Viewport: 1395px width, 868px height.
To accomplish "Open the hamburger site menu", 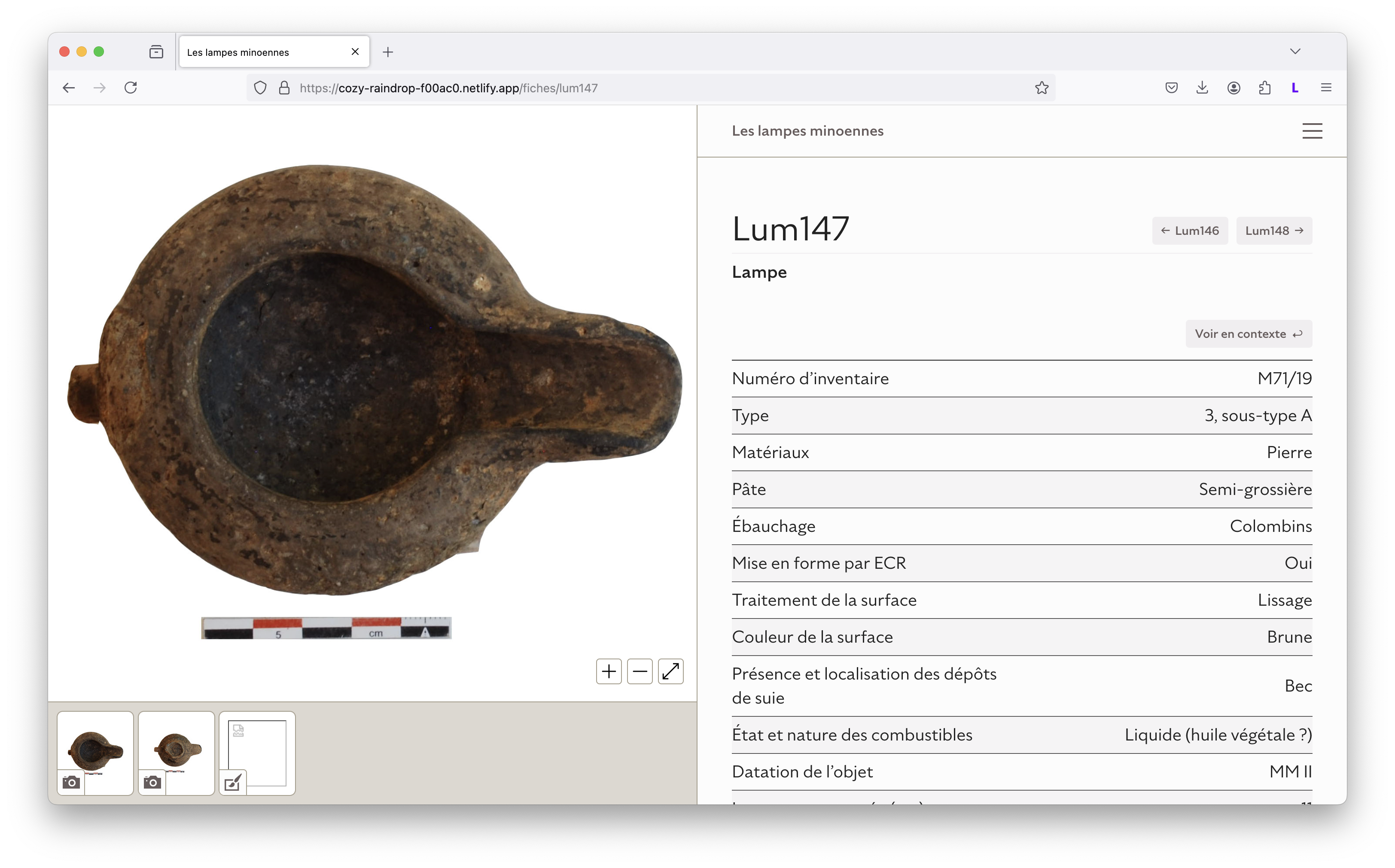I will (x=1312, y=131).
